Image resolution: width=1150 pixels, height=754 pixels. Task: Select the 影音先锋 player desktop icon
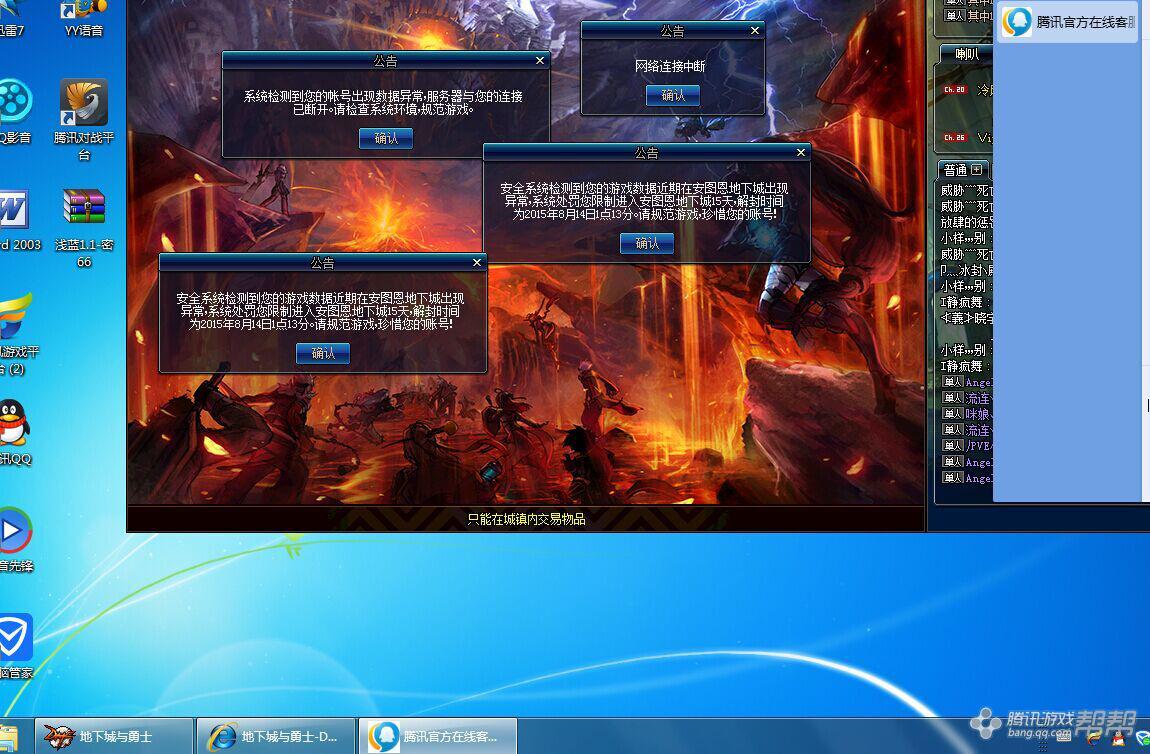click(16, 539)
